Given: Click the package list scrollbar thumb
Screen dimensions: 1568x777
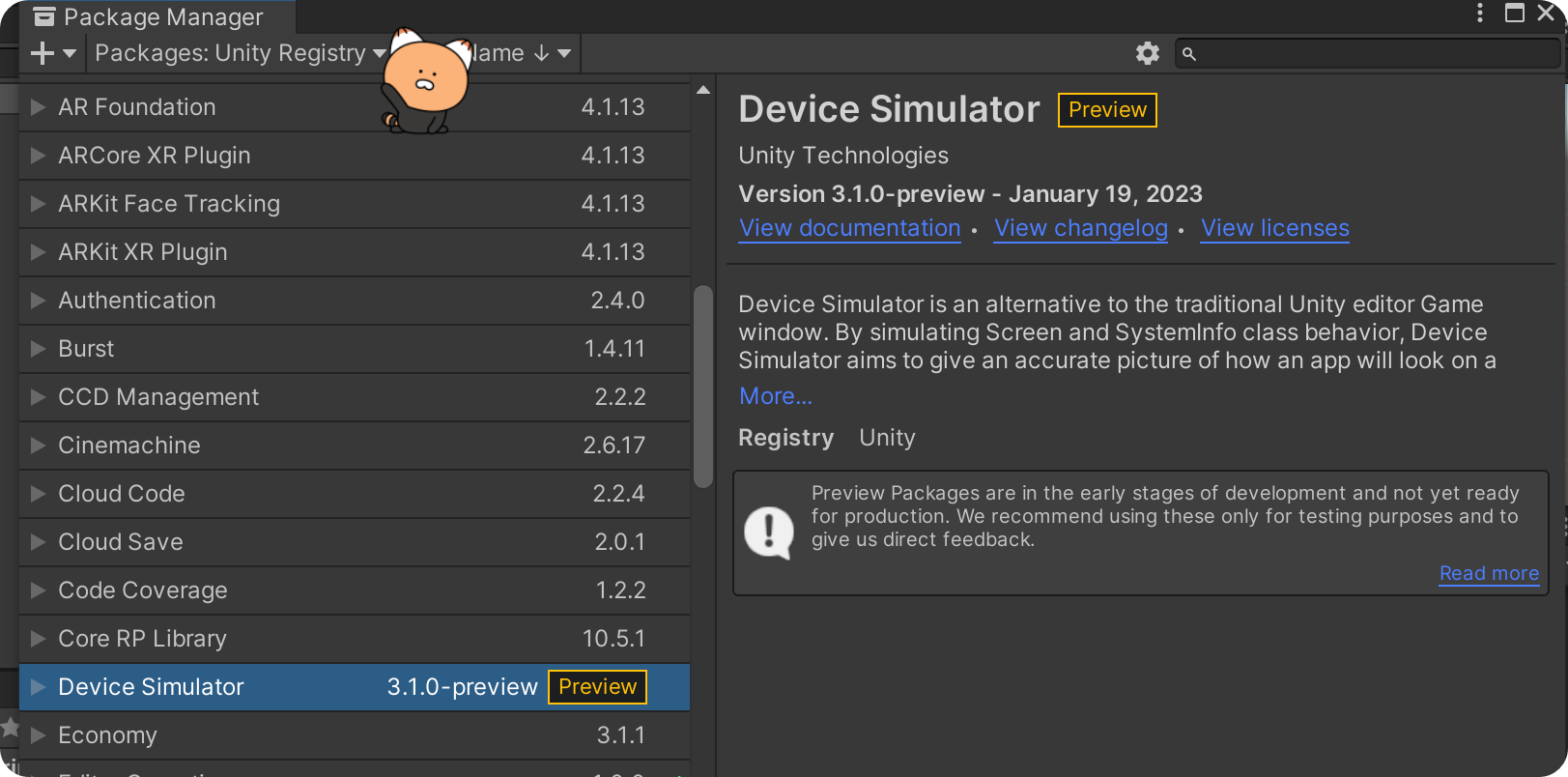Looking at the screenshot, I should pos(703,387).
